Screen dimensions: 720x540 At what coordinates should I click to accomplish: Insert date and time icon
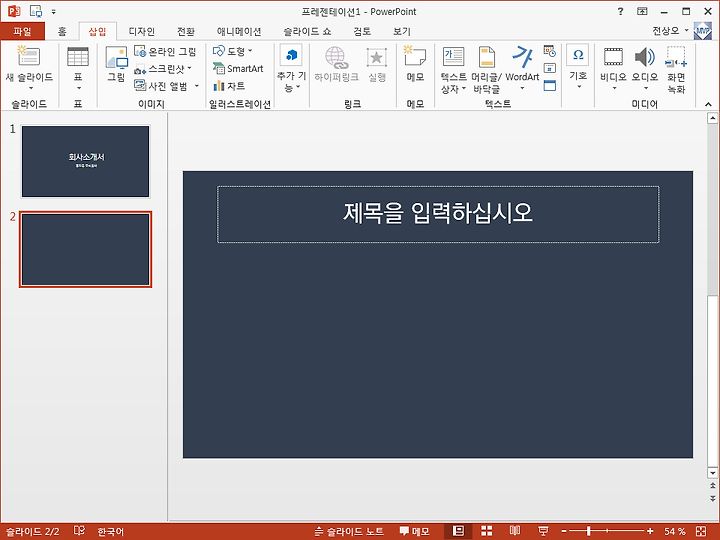pyautogui.click(x=550, y=51)
